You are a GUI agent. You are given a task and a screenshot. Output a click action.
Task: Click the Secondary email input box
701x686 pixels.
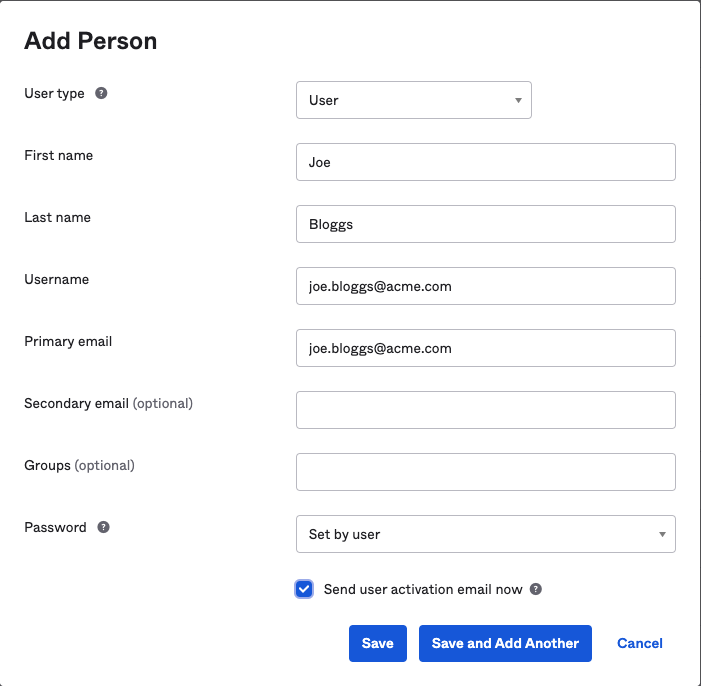(485, 410)
